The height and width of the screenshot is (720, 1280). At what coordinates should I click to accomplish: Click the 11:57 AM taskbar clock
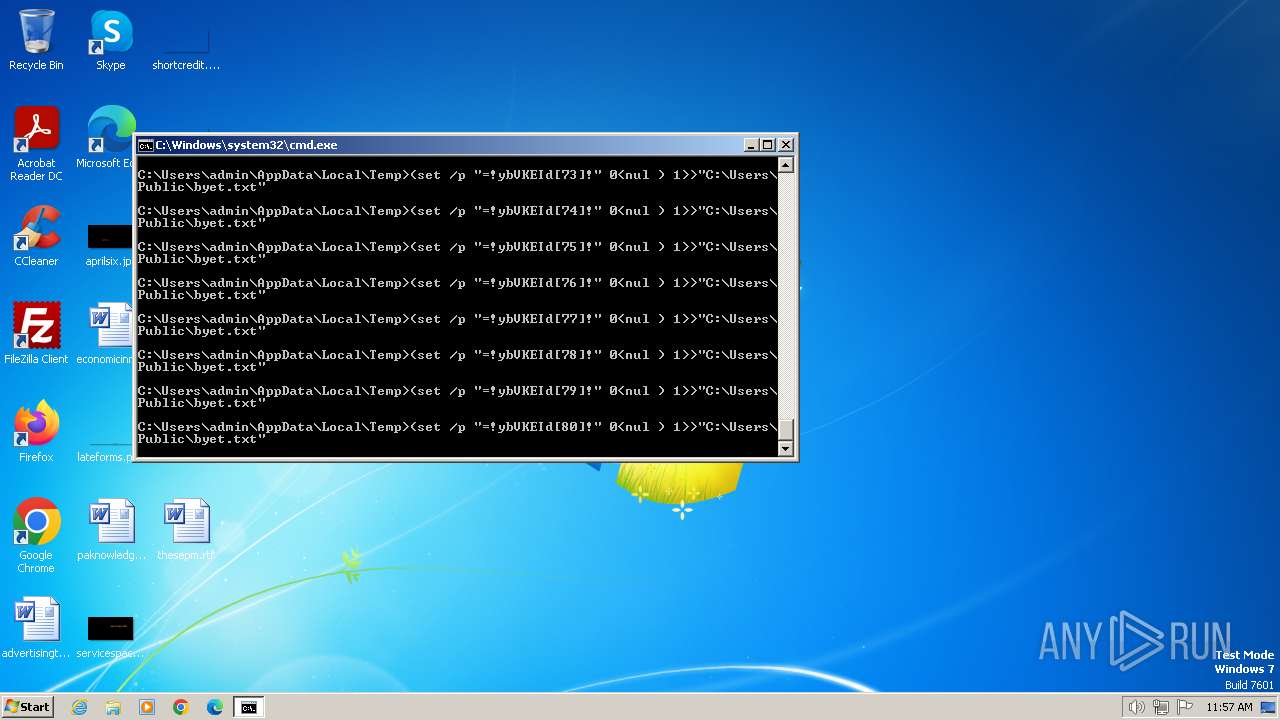(x=1229, y=707)
